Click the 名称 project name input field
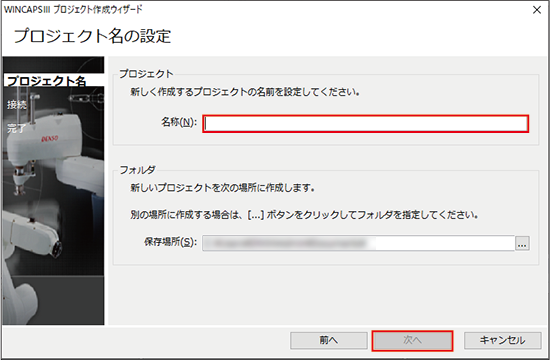This screenshot has width=550, height=360. [x=365, y=124]
